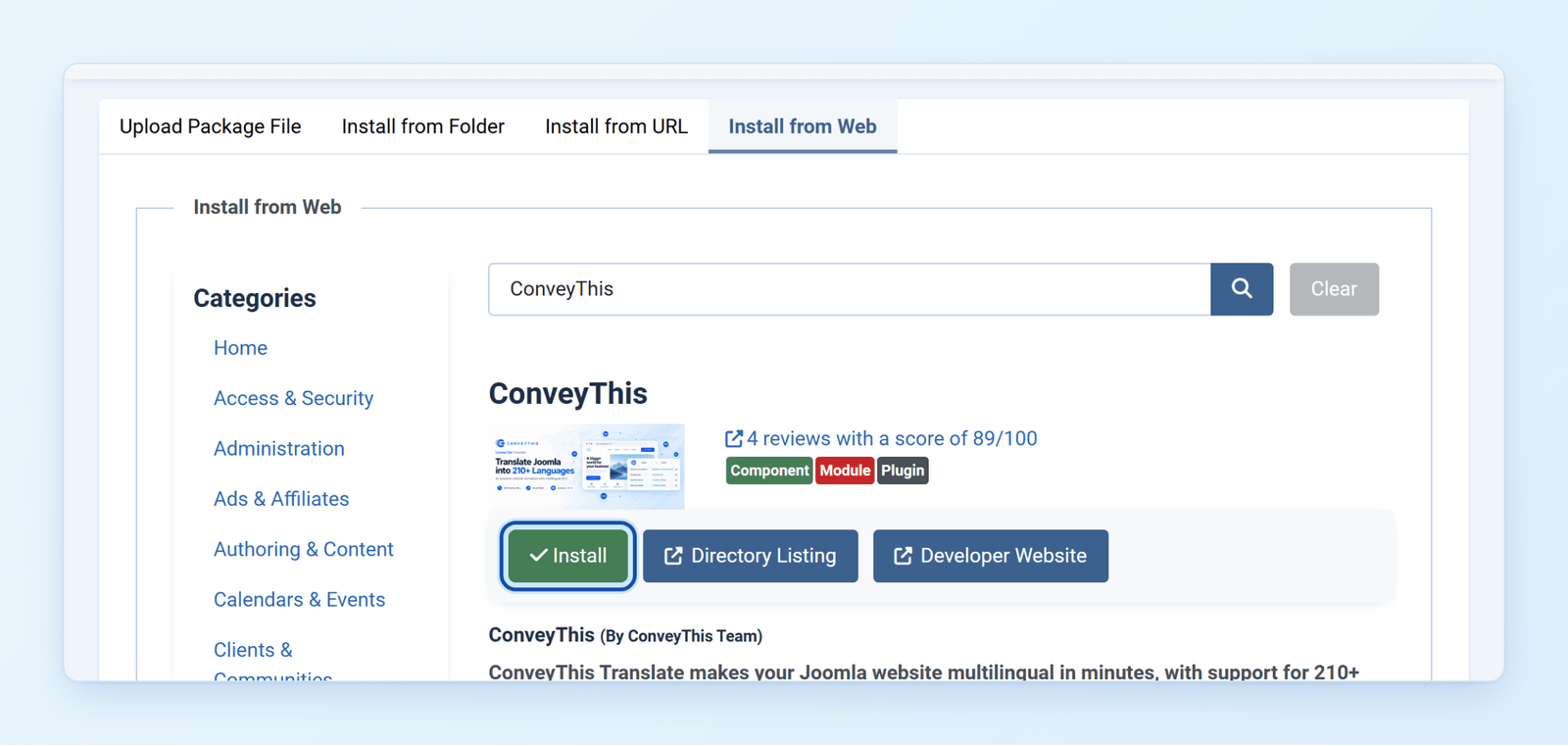Click the "By ConveyThis Team" text

(x=681, y=636)
